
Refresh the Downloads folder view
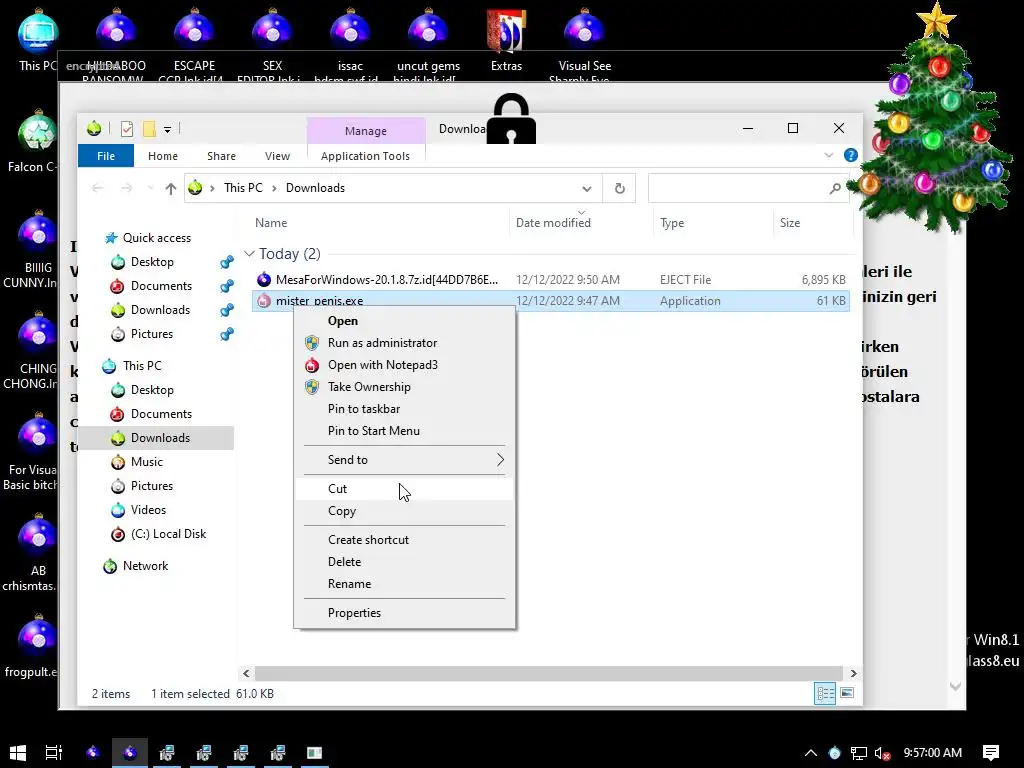point(619,189)
